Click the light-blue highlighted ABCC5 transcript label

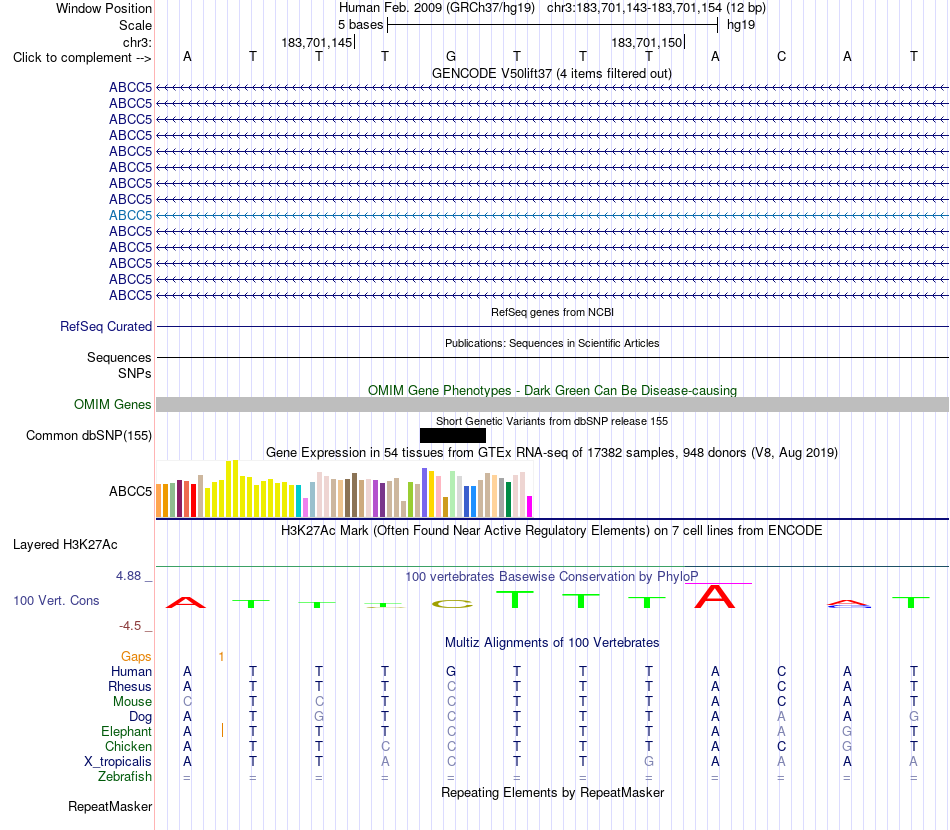[130, 215]
